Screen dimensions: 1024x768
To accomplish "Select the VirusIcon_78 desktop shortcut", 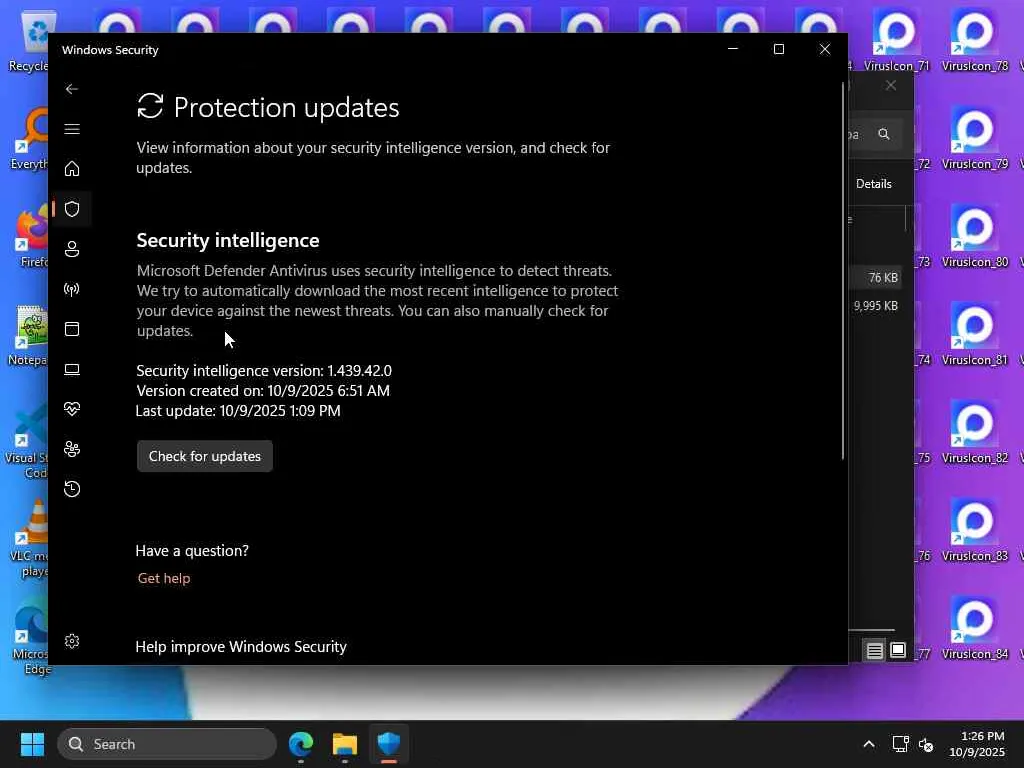I will [974, 40].
